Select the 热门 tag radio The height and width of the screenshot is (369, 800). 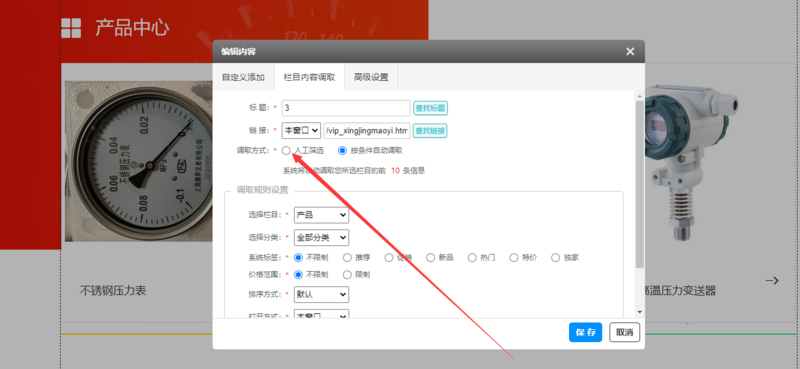[x=472, y=258]
